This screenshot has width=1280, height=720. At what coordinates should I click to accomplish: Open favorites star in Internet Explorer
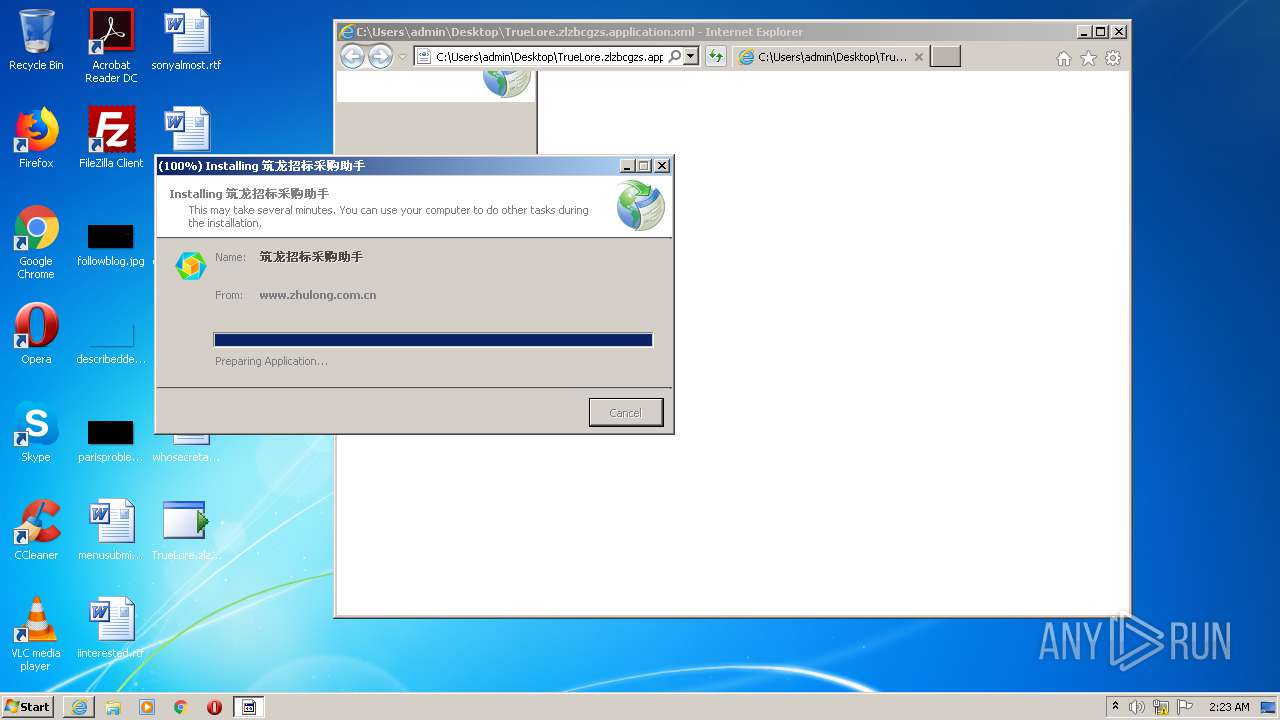1089,58
